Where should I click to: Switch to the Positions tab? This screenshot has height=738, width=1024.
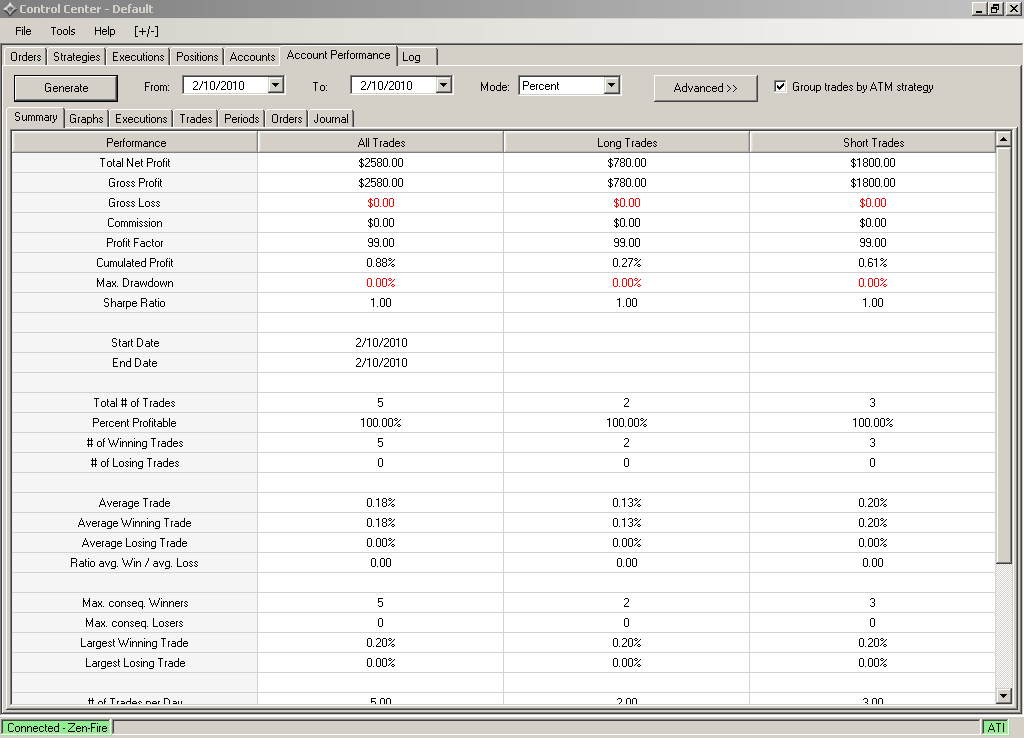pyautogui.click(x=197, y=57)
